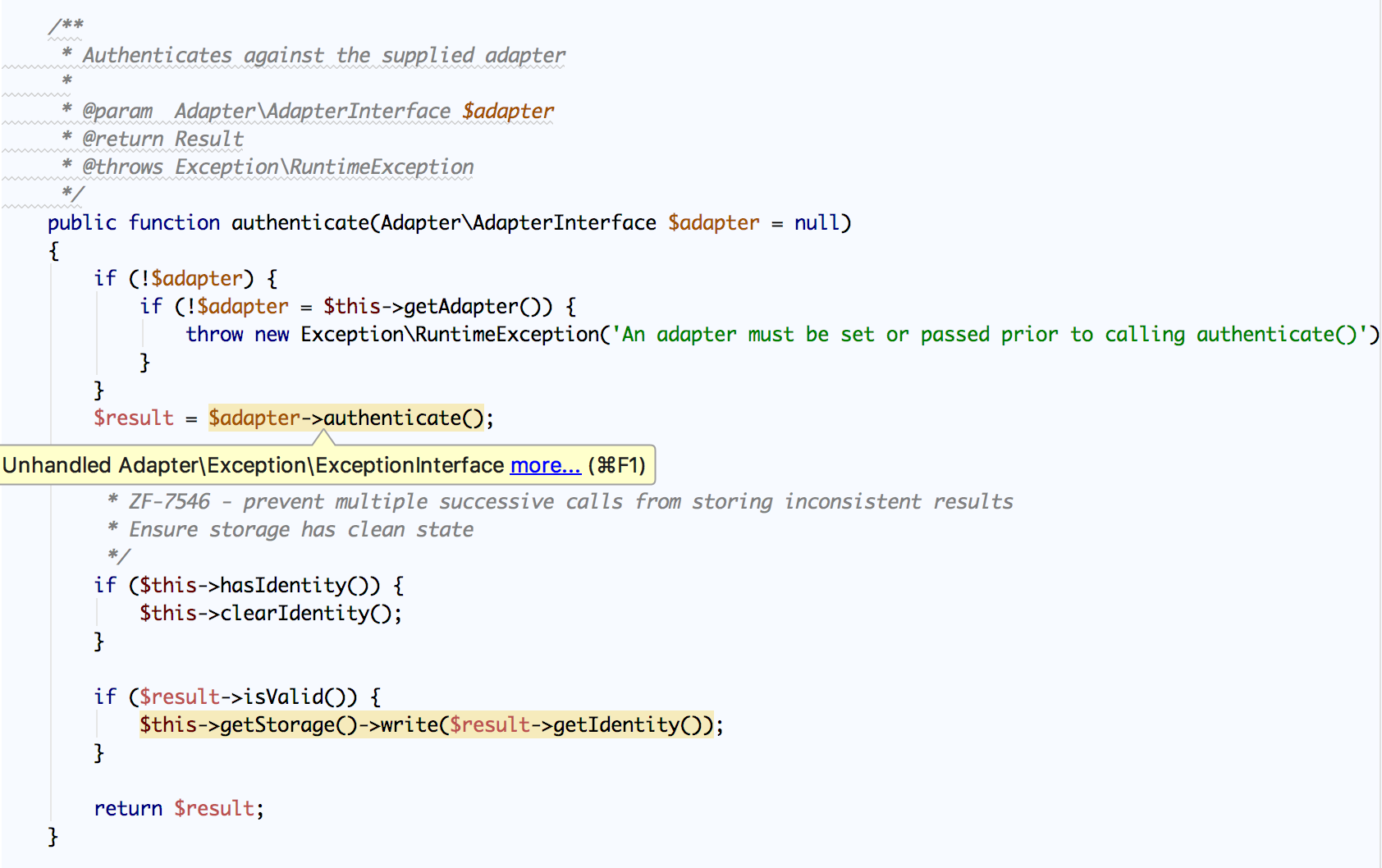
Task: Click $adapter parameter in the function signature
Action: point(714,222)
